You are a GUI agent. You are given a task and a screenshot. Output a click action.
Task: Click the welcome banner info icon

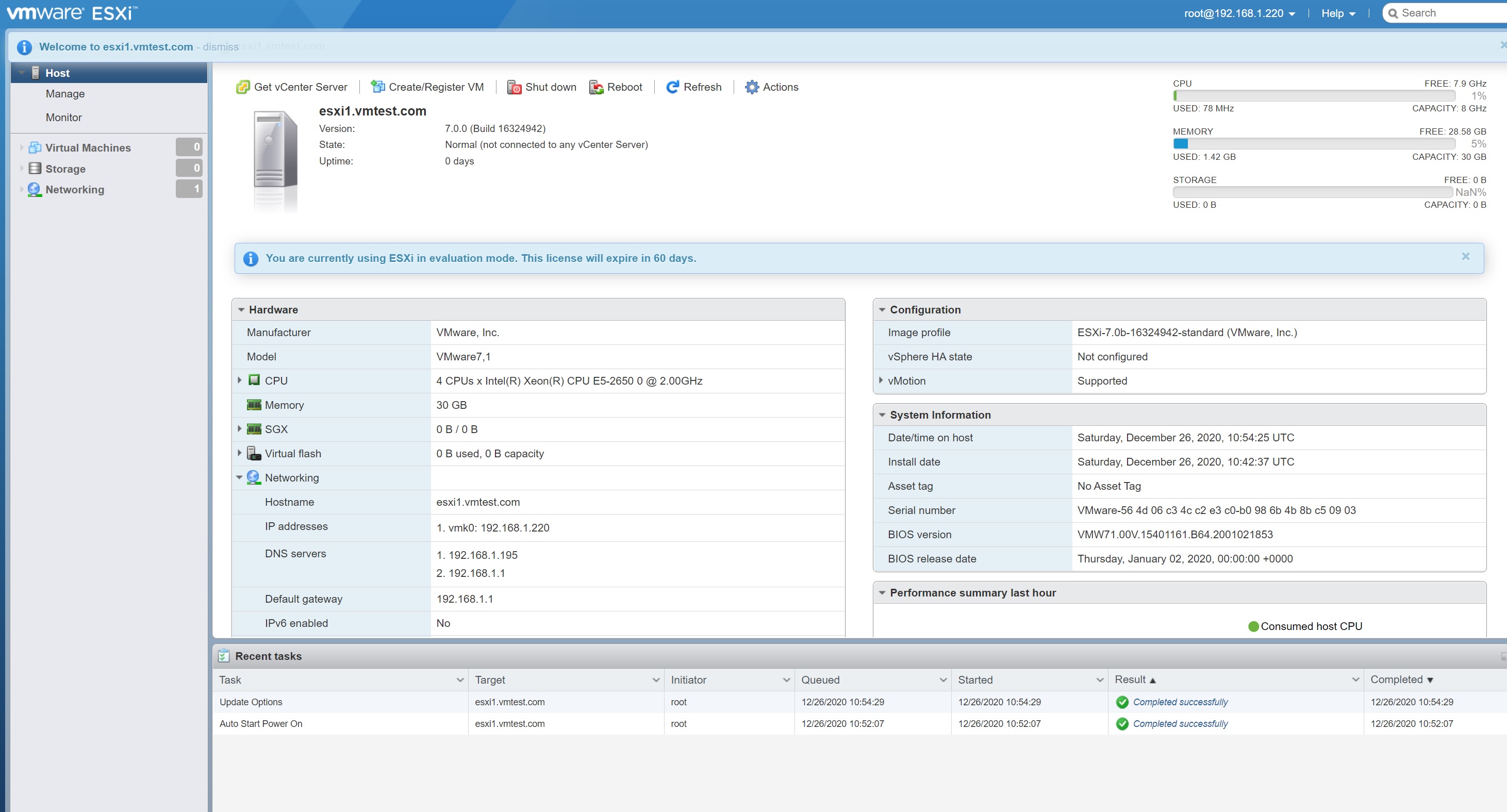pos(24,47)
